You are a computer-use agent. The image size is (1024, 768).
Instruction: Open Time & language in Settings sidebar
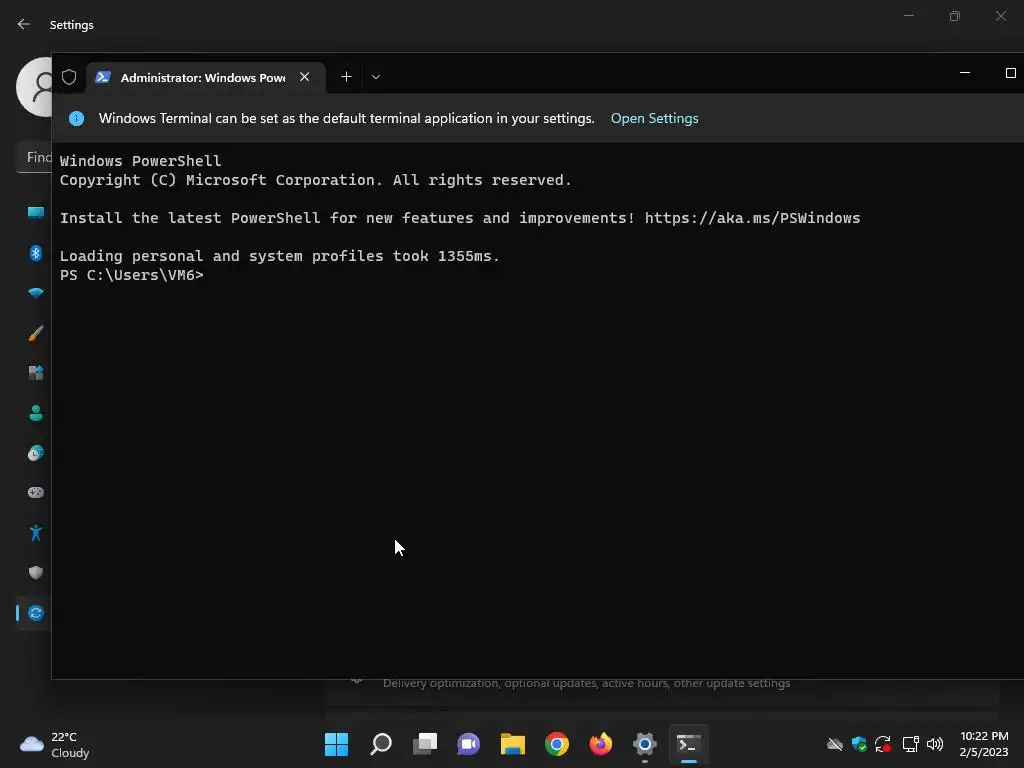coord(36,453)
